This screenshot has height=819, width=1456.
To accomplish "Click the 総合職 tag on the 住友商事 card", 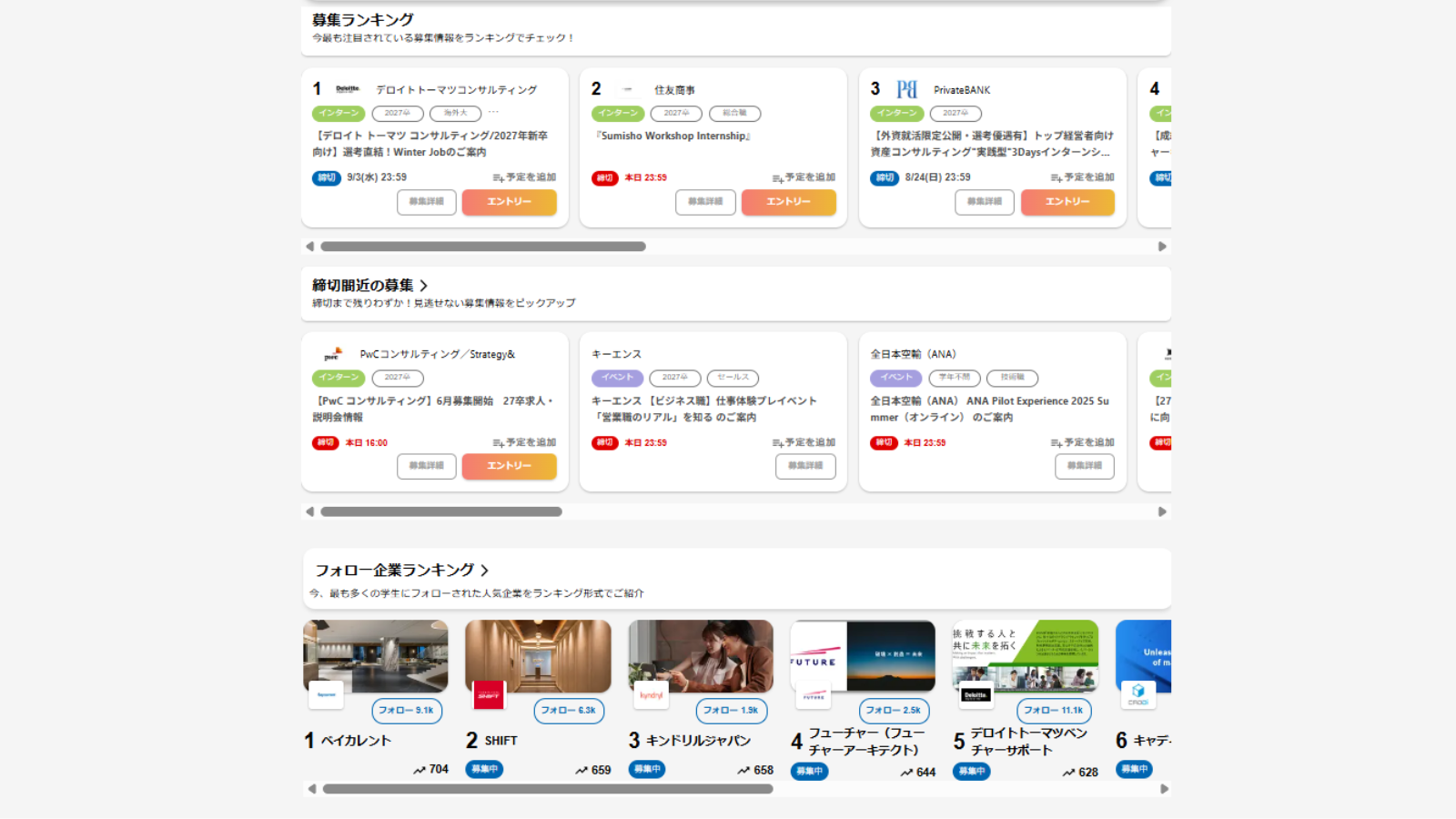I will [x=734, y=114].
